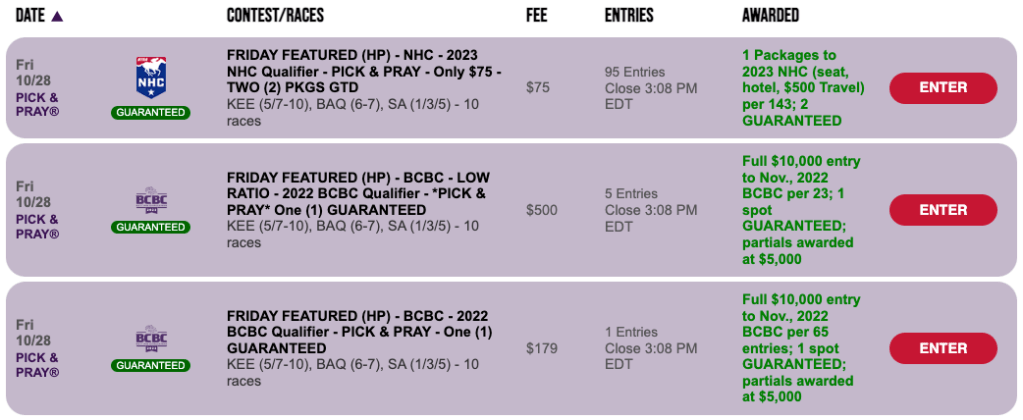Sort by DATE using the arrow
Screen dimensions: 1023x420
[x=56, y=16]
